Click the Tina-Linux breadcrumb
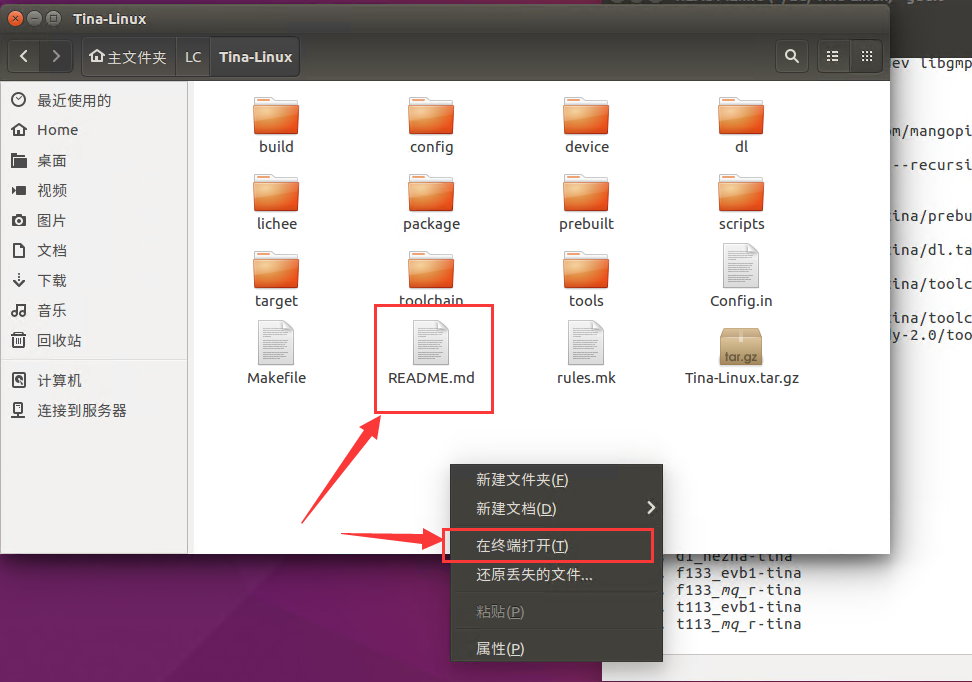 pos(255,57)
